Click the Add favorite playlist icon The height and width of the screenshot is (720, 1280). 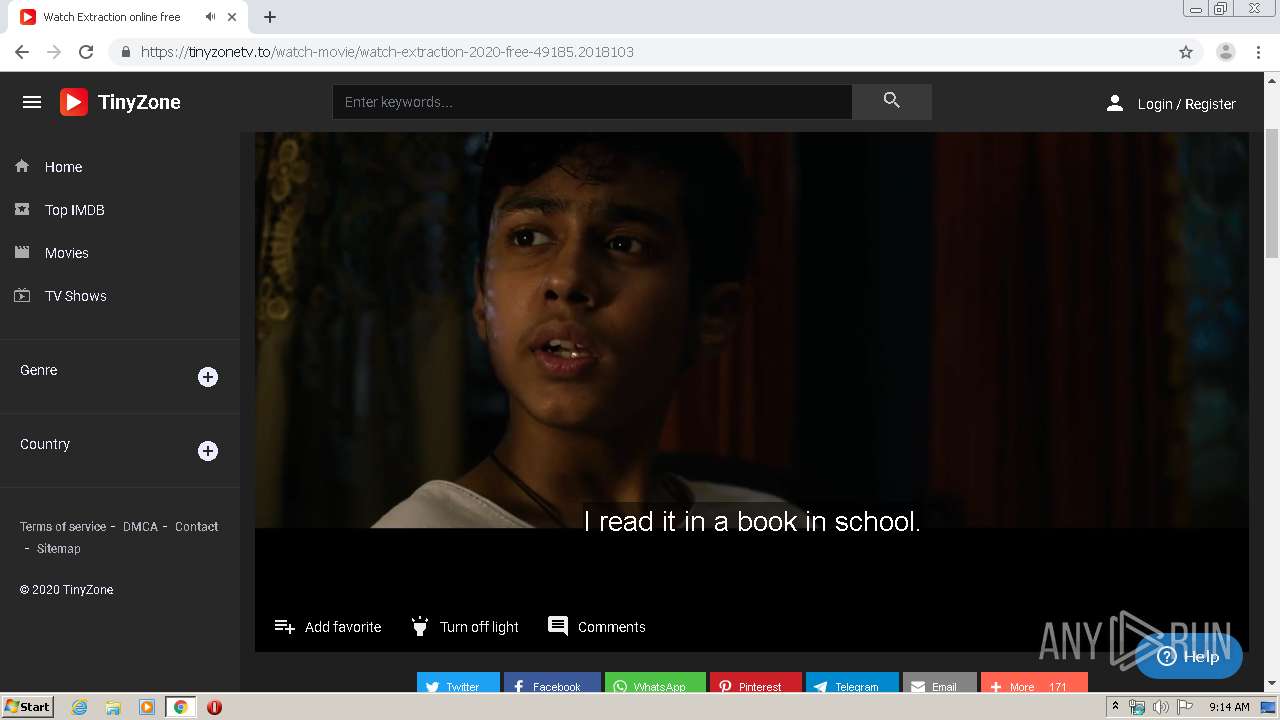(x=285, y=626)
